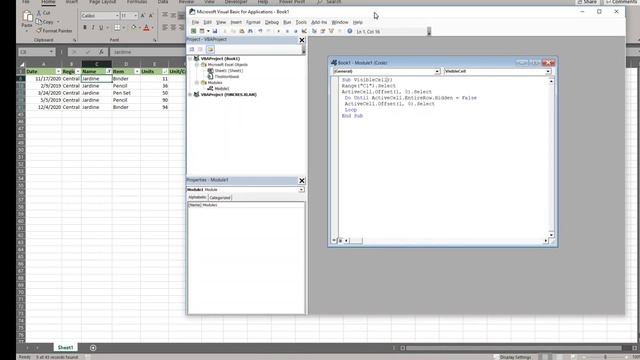Open the VisibleCell procedure dropdown in code window

pyautogui.click(x=548, y=71)
